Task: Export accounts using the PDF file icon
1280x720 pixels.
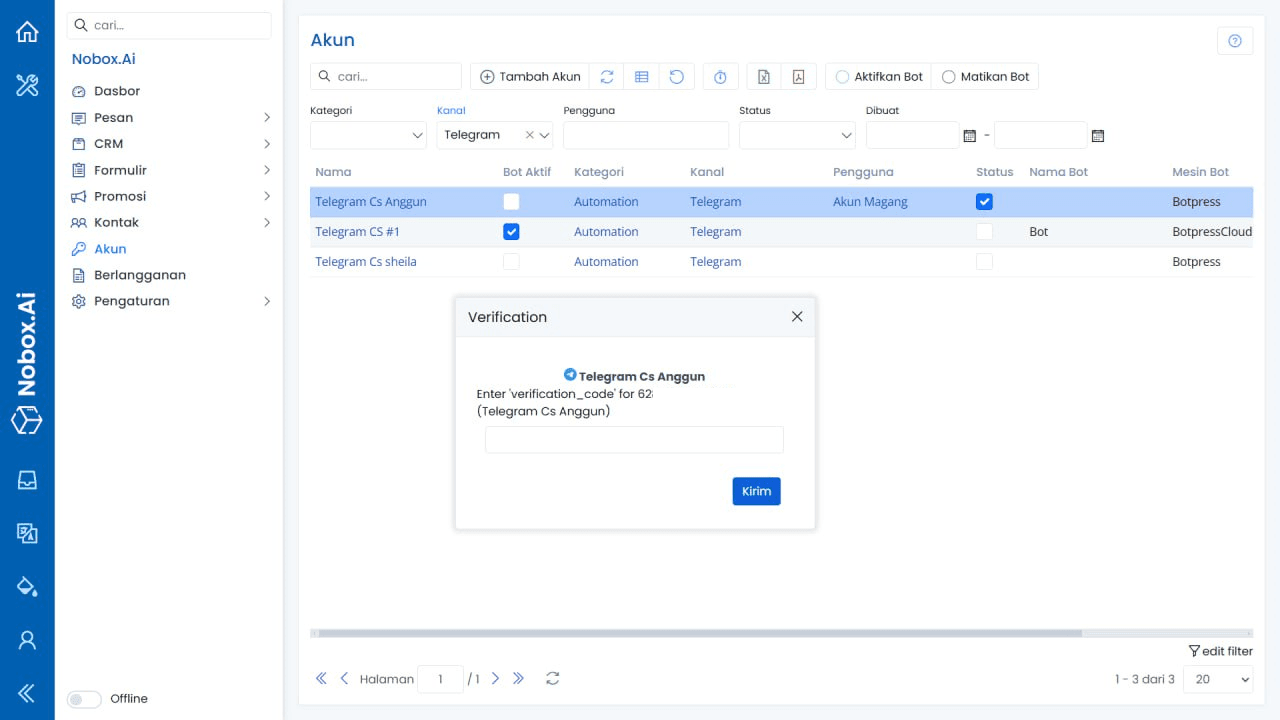Action: click(x=798, y=76)
